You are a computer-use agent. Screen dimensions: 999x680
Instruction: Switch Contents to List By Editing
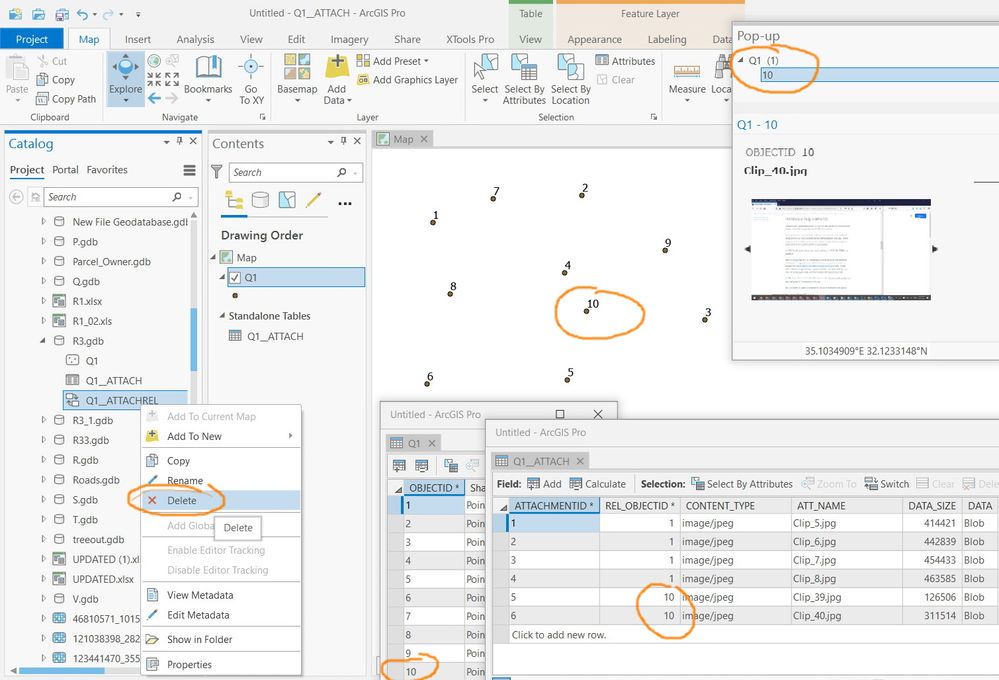[x=313, y=201]
